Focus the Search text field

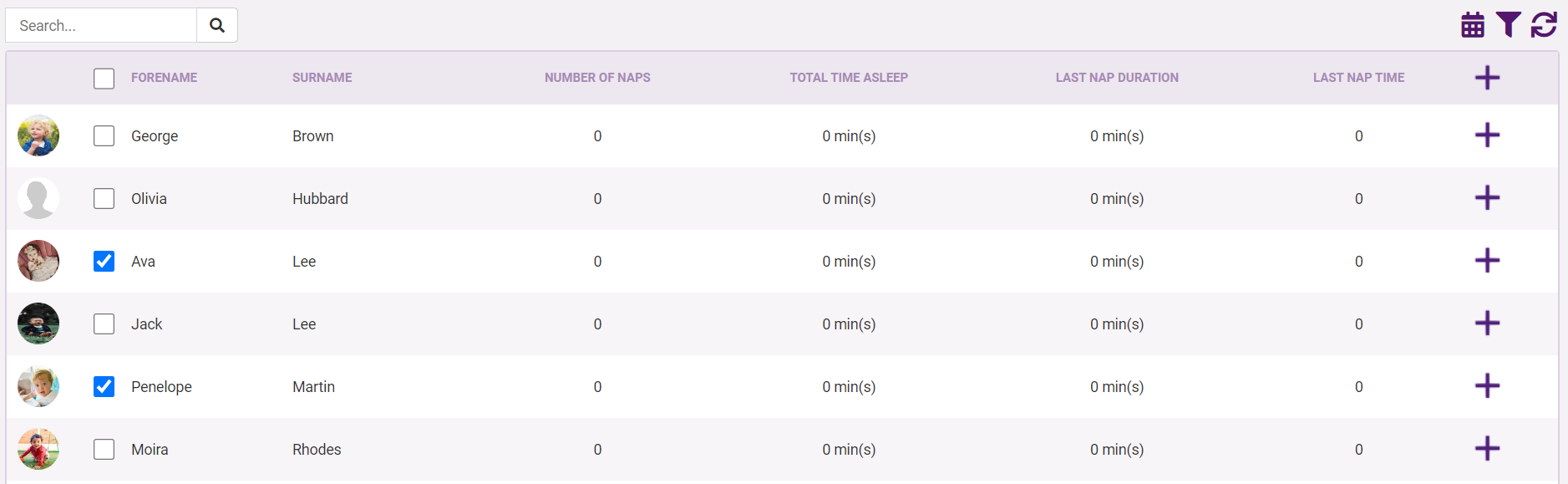[101, 25]
